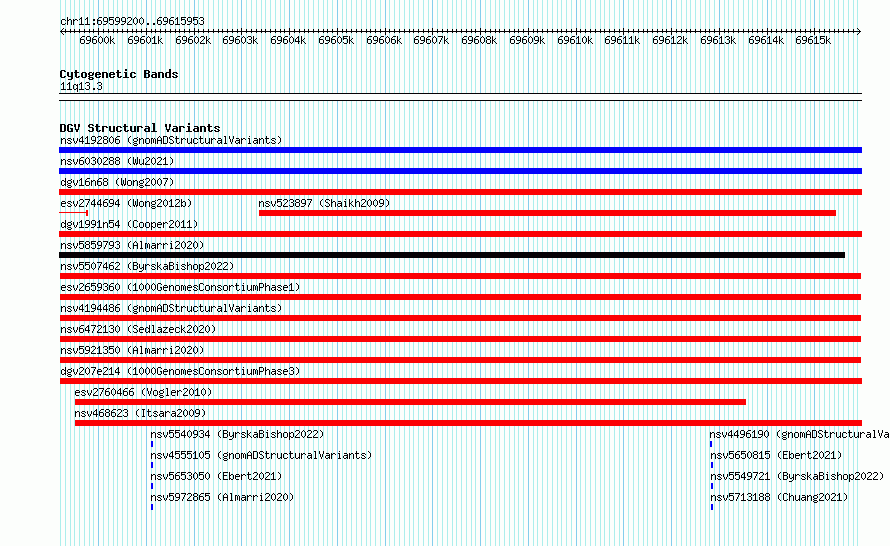
Task: Click the blue tick under nsv5650815 Ebert2021
Action: pos(712,465)
